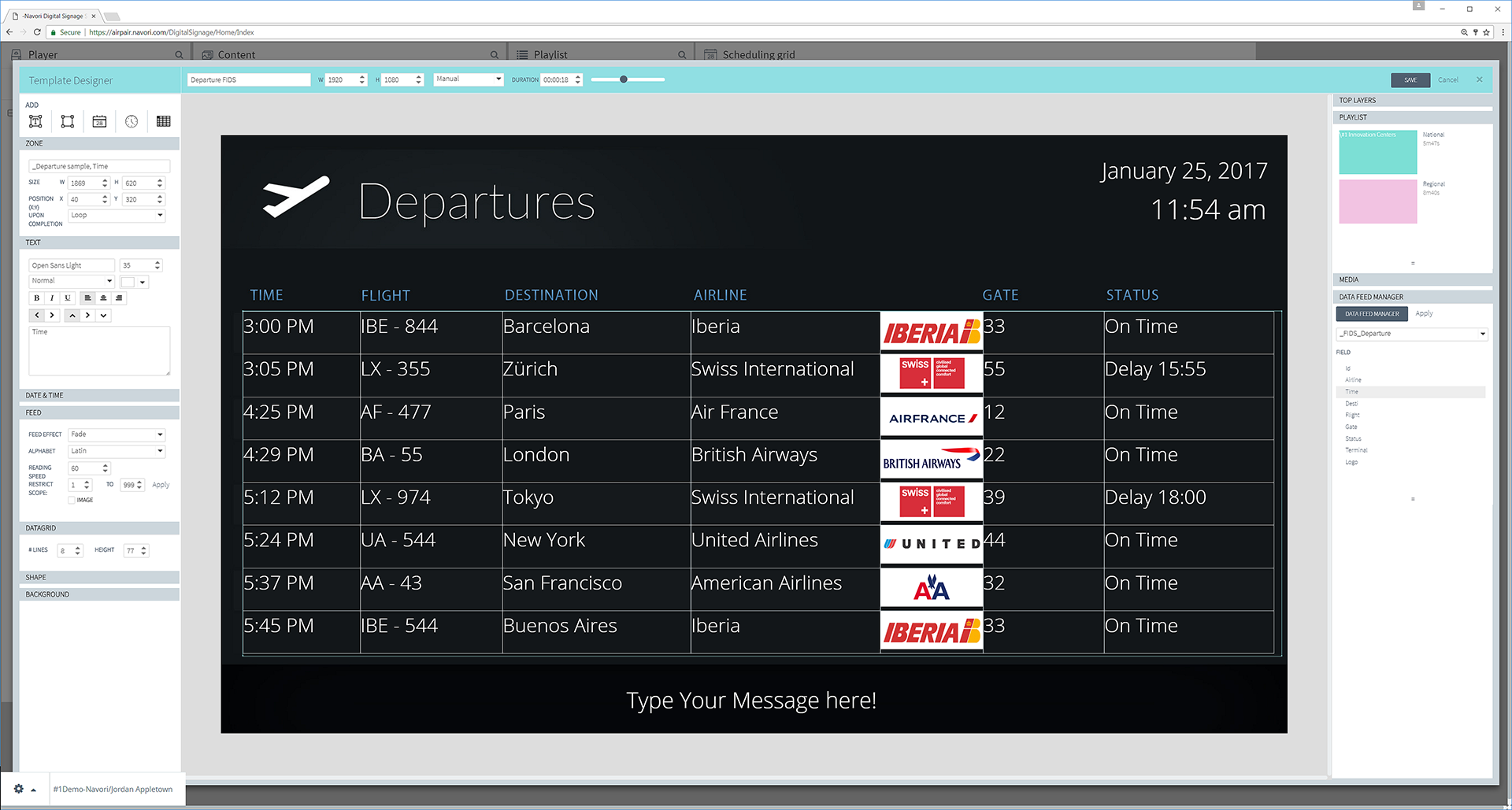
Task: Select the Terminal field in list
Action: pos(1356,451)
